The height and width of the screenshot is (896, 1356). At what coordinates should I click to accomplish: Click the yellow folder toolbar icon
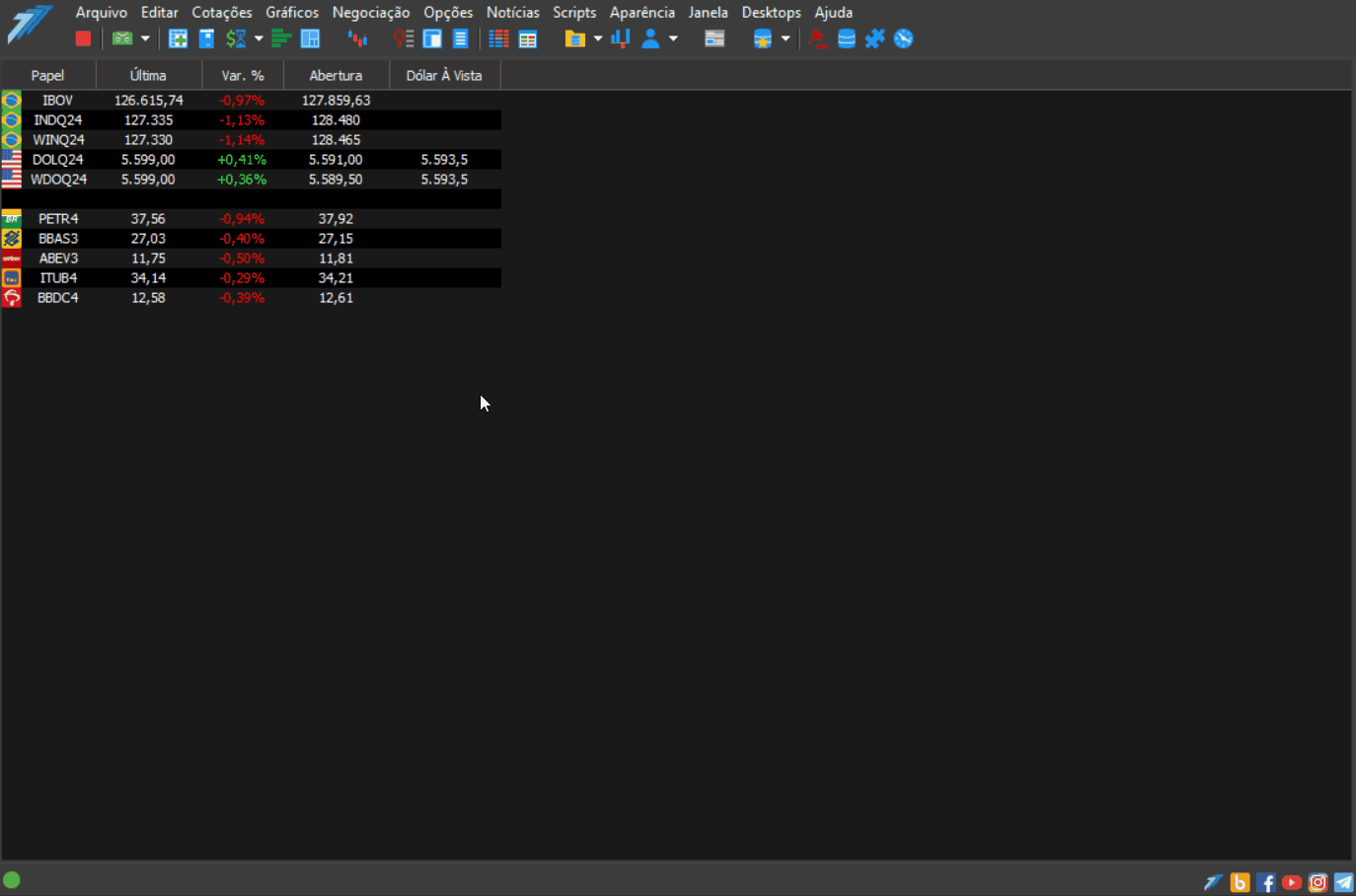pos(575,38)
